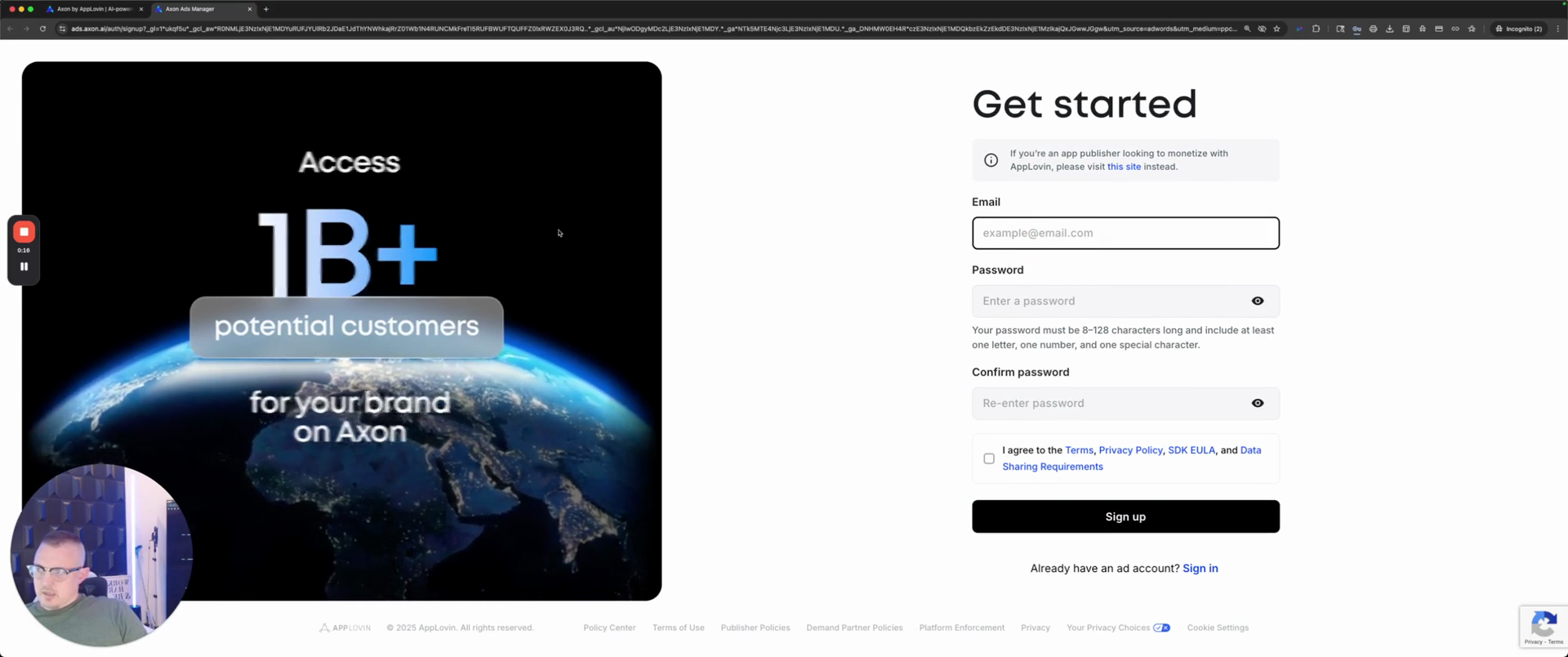Click the crossed-eye tracking protection icon

tap(1262, 29)
